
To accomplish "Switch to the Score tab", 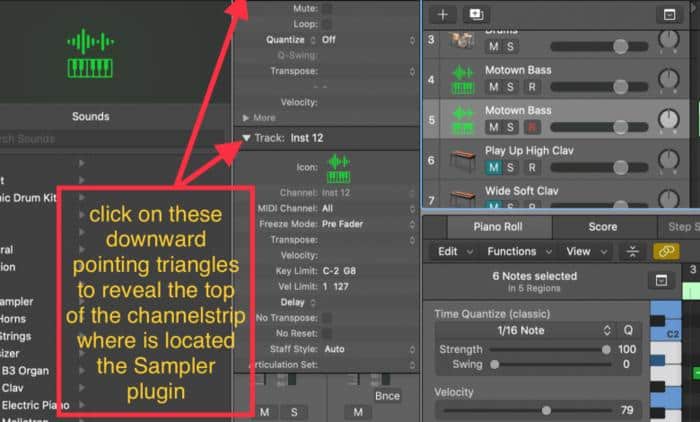I will pos(603,227).
